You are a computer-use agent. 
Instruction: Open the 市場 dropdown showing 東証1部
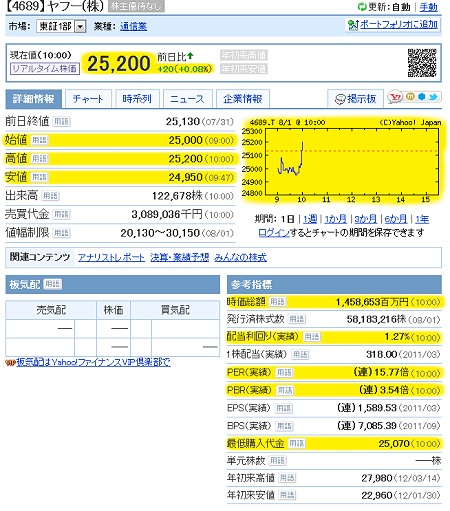[61, 26]
